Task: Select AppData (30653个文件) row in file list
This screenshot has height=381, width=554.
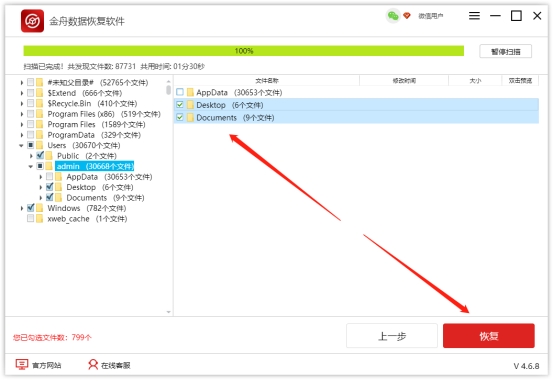Action: [356, 93]
